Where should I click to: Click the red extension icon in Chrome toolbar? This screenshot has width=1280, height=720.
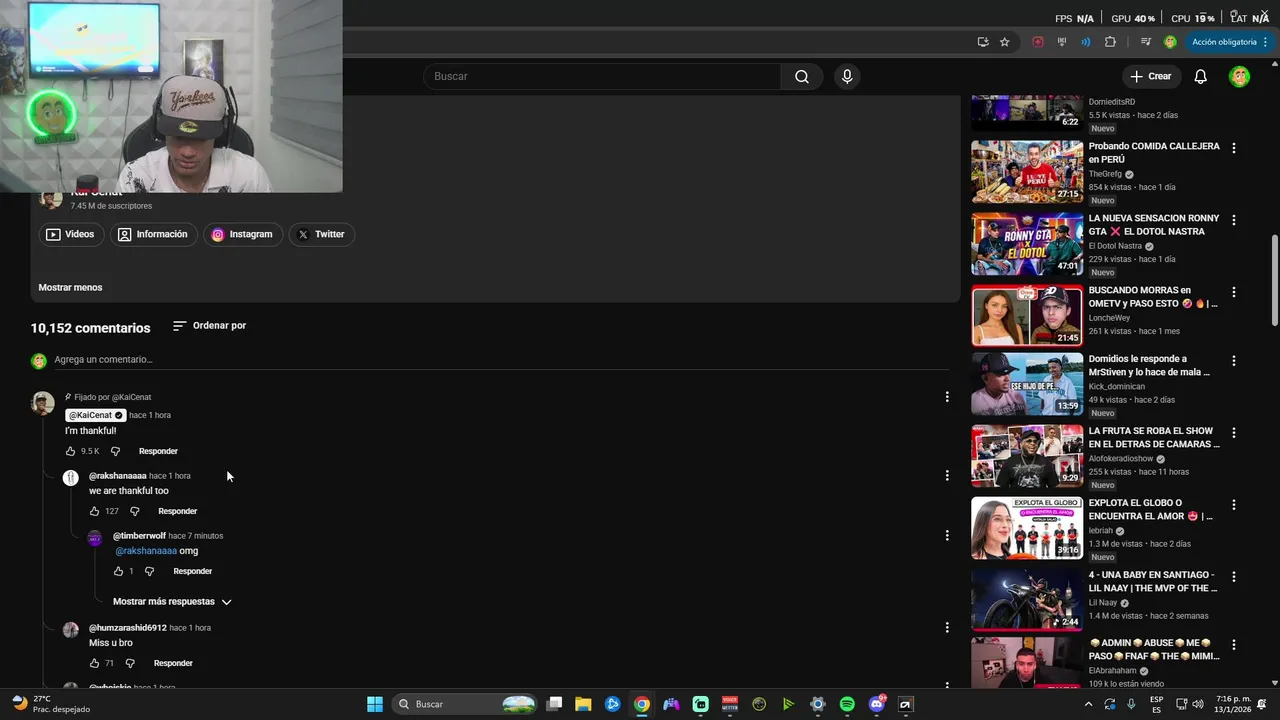[x=1038, y=42]
